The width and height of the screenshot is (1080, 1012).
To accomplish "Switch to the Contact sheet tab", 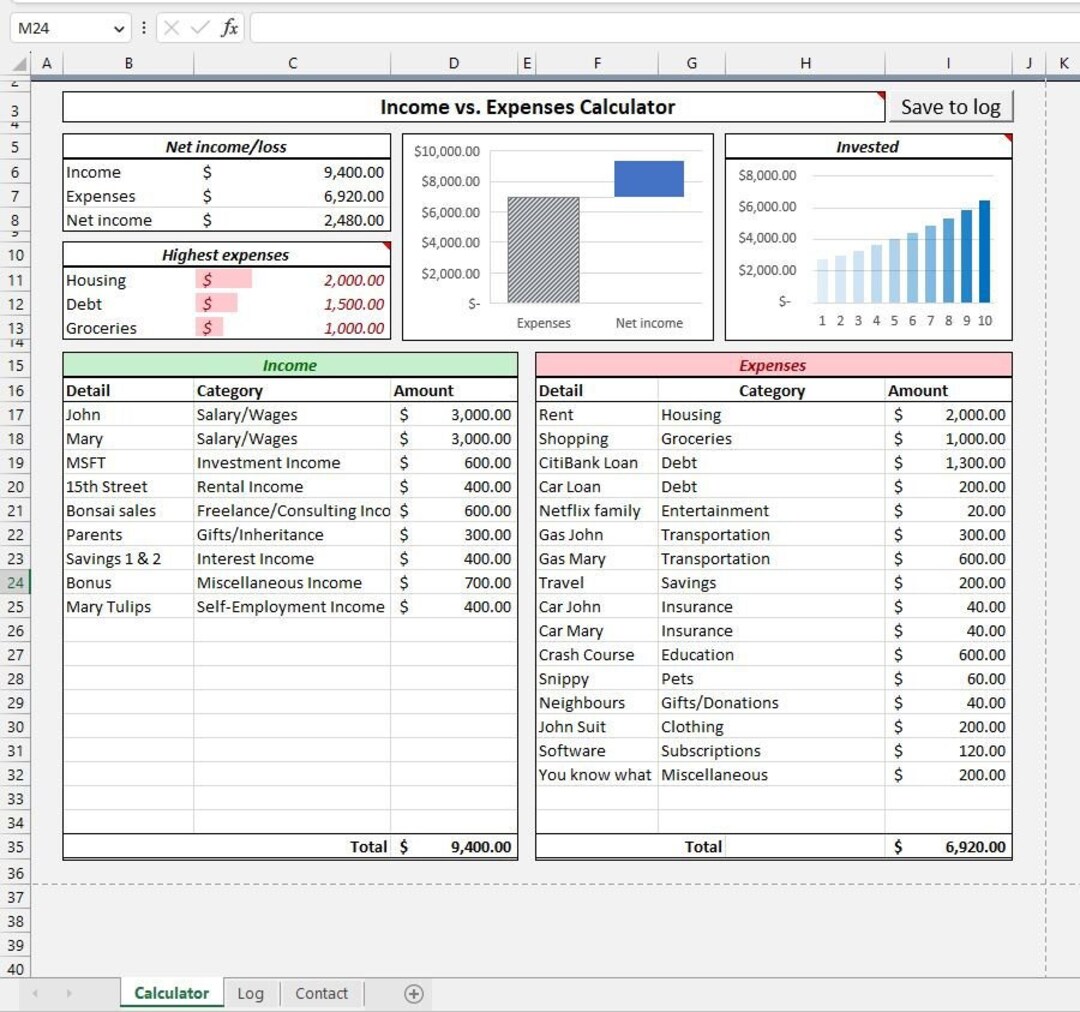I will tap(321, 993).
